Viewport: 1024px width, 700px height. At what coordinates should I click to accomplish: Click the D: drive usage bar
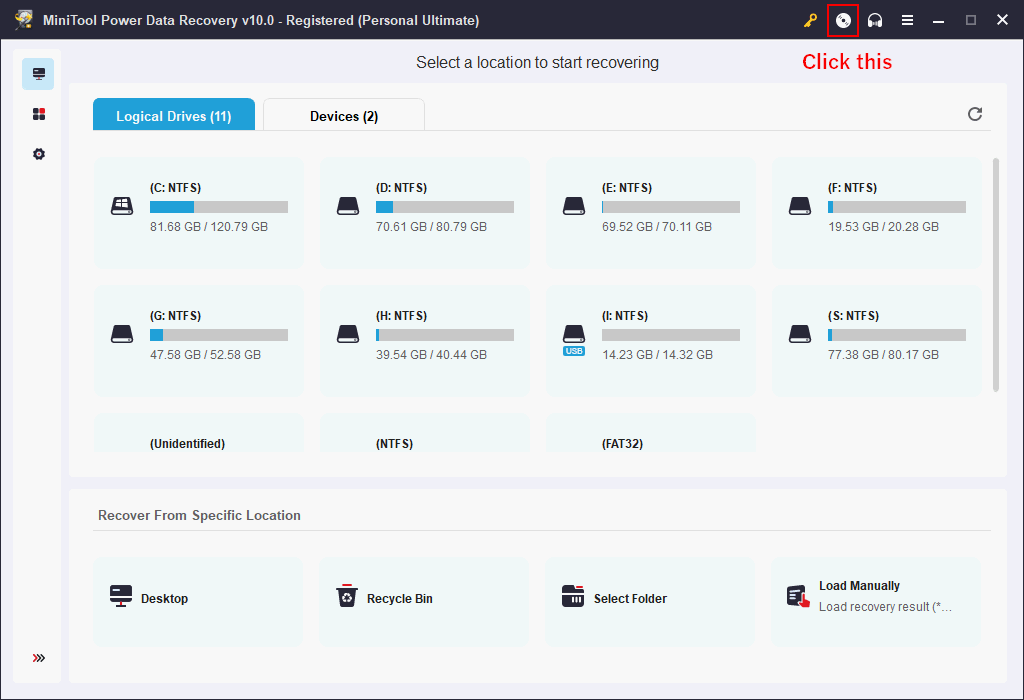click(445, 207)
